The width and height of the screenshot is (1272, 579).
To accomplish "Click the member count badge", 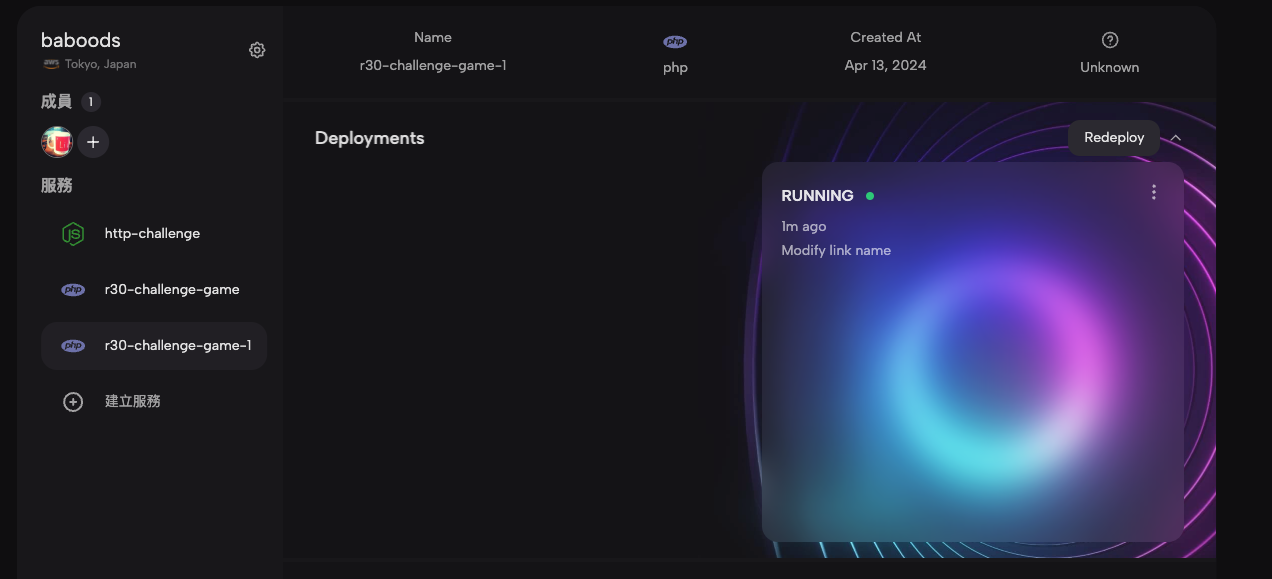I will coord(90,102).
